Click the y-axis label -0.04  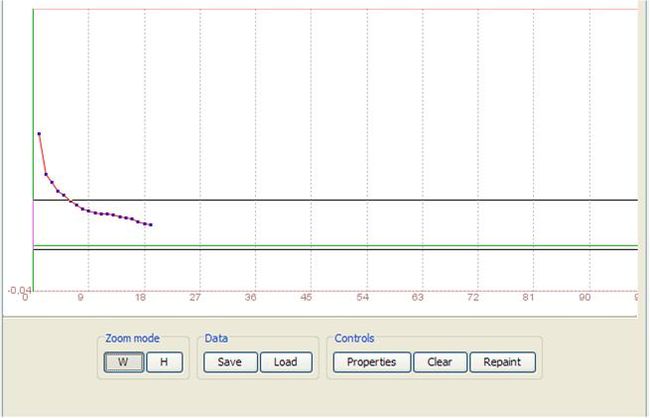click(19, 290)
